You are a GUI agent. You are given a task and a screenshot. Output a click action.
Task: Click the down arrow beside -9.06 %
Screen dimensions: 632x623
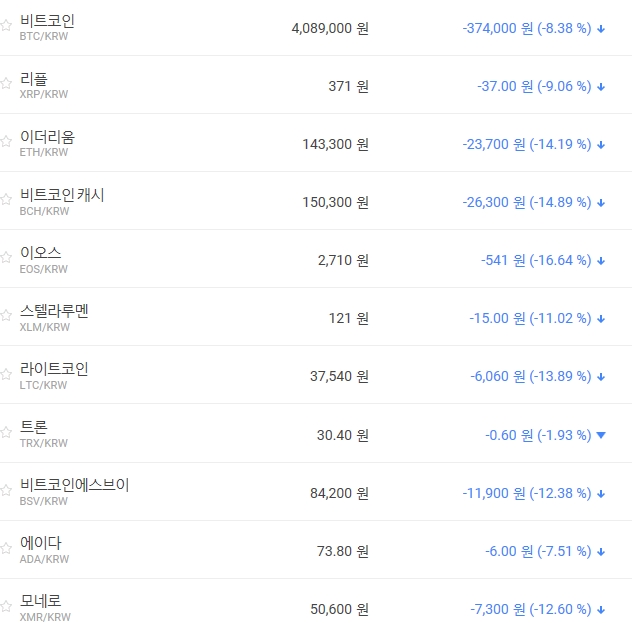(601, 87)
